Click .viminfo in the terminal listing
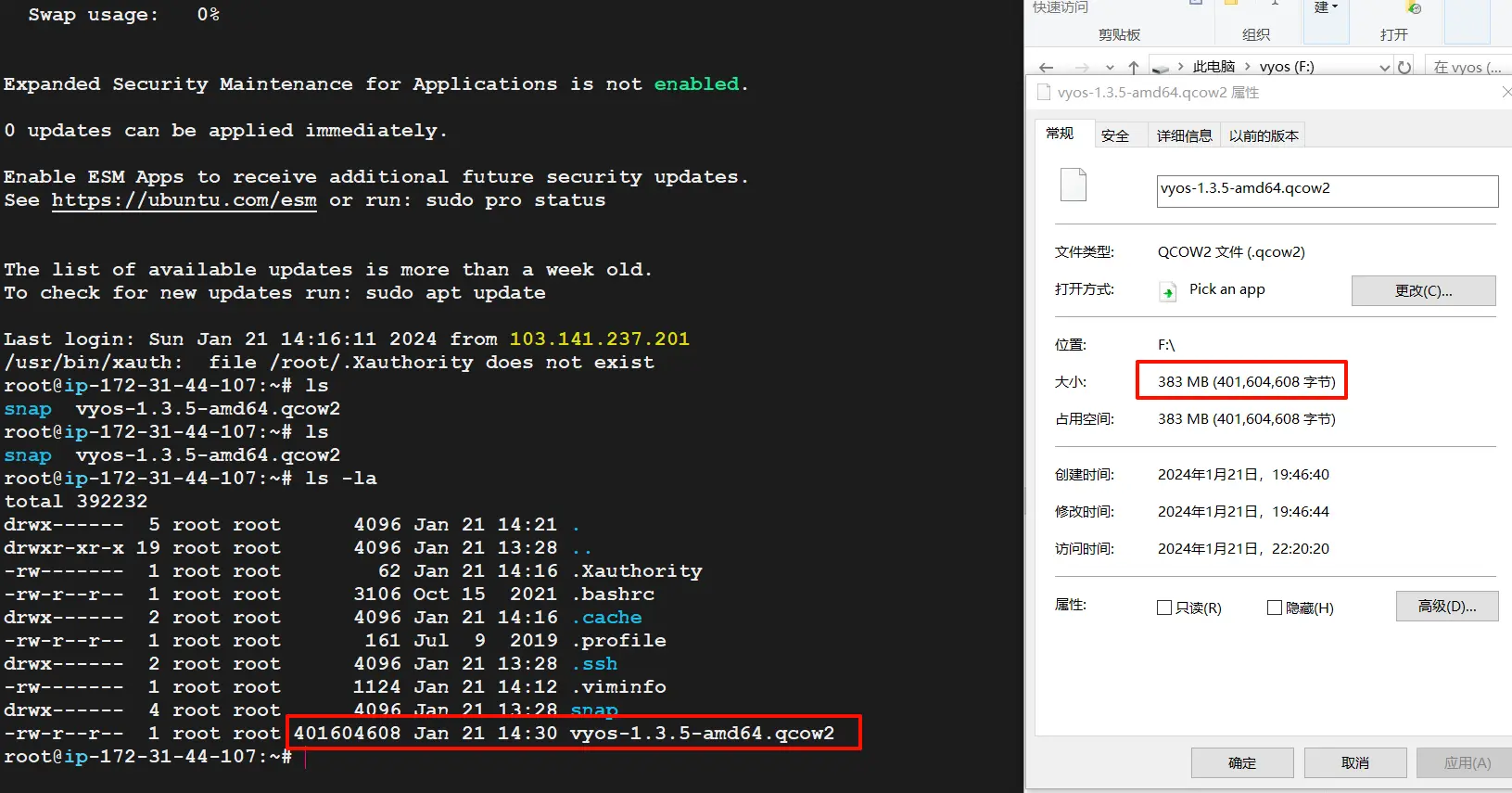1512x793 pixels. (618, 687)
